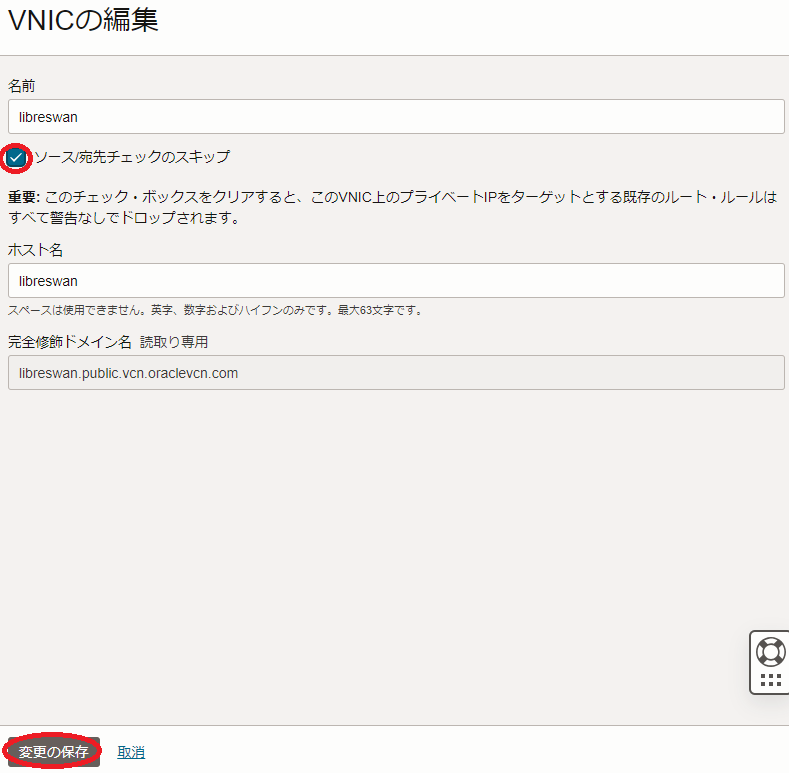789x773 pixels.
Task: Click the white checkmark inside the checkbox
Action: pyautogui.click(x=16, y=158)
